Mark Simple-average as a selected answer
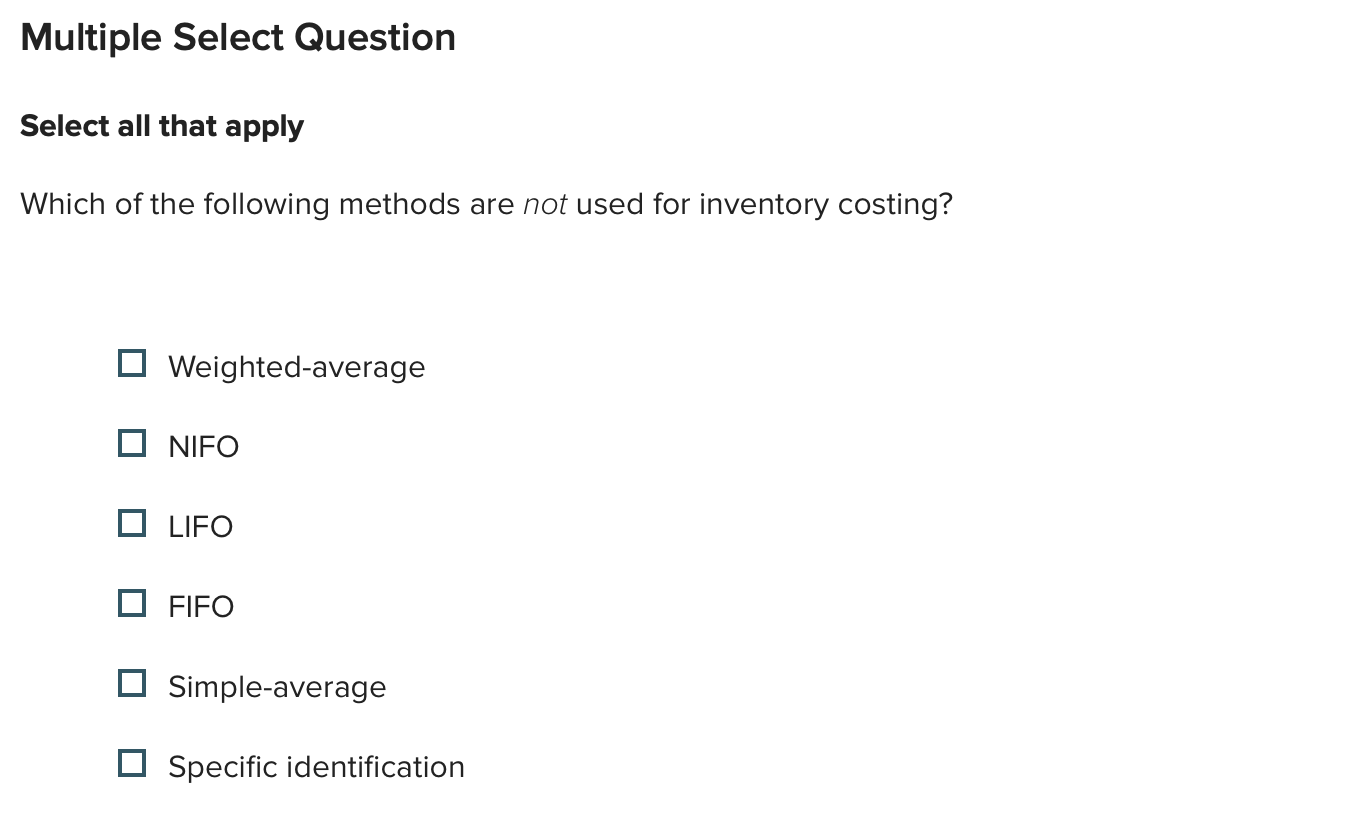 tap(131, 683)
